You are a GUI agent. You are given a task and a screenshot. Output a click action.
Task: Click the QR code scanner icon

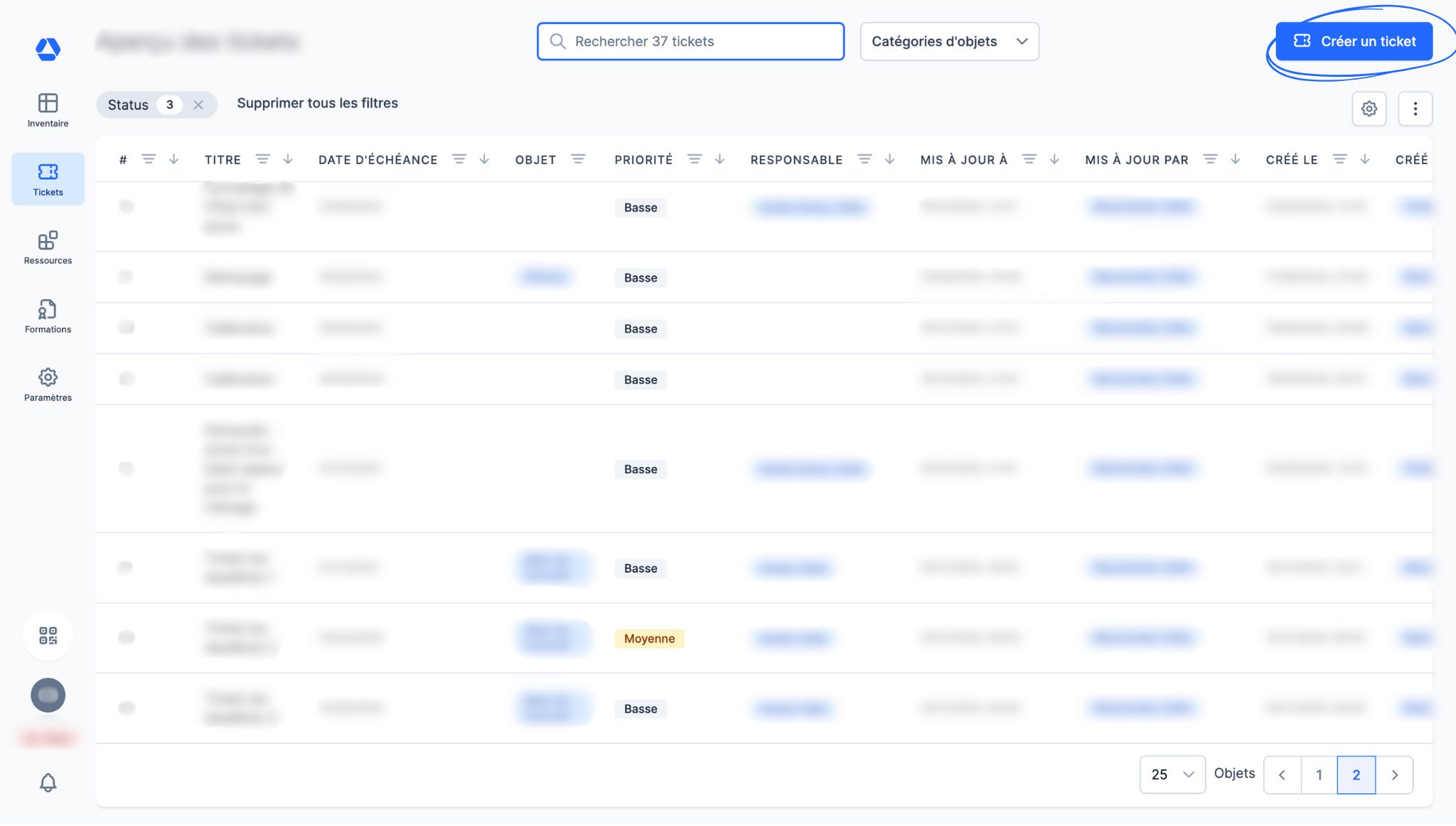[x=48, y=635]
